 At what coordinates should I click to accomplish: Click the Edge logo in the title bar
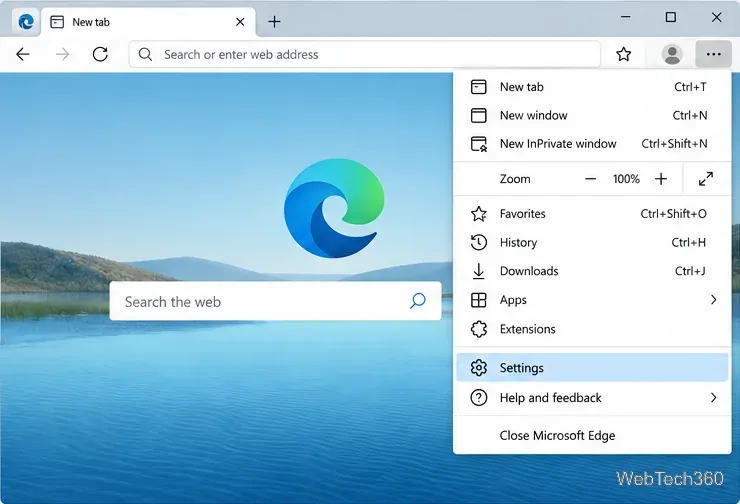click(x=25, y=22)
